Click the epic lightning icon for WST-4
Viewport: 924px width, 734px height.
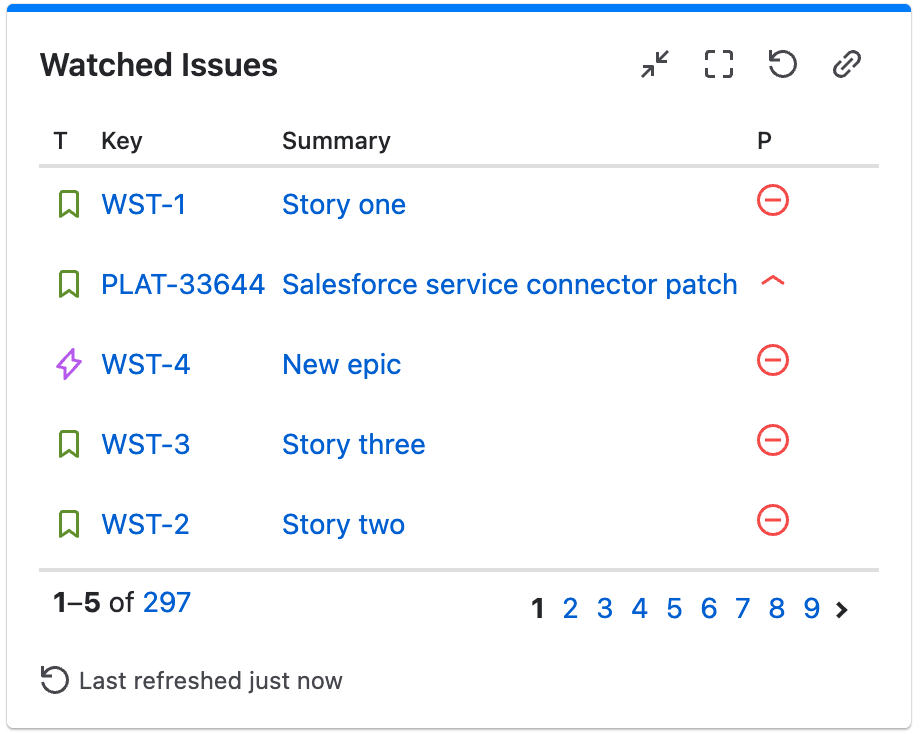[x=69, y=364]
